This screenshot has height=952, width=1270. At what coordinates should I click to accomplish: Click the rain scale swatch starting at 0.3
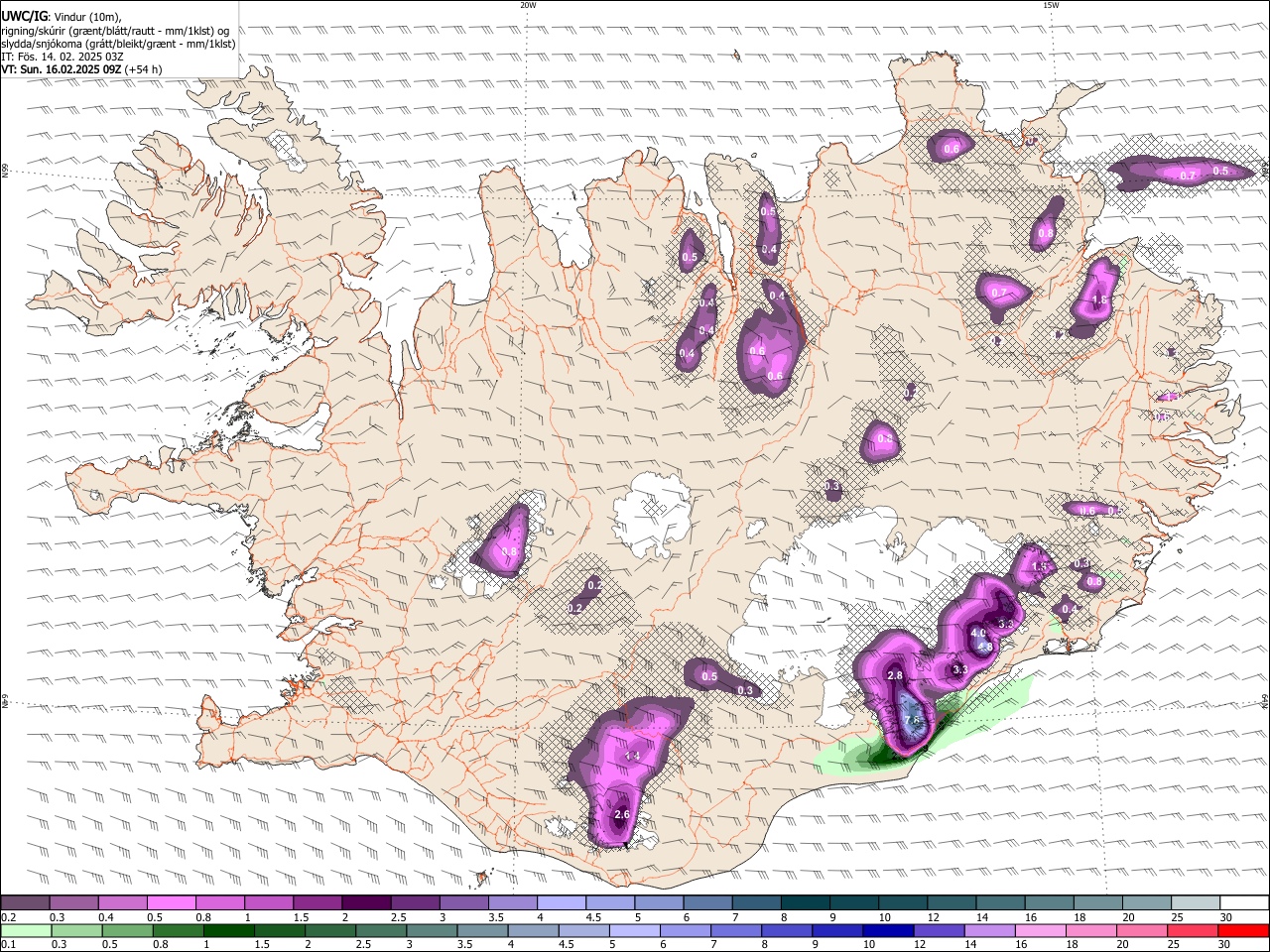(x=76, y=931)
